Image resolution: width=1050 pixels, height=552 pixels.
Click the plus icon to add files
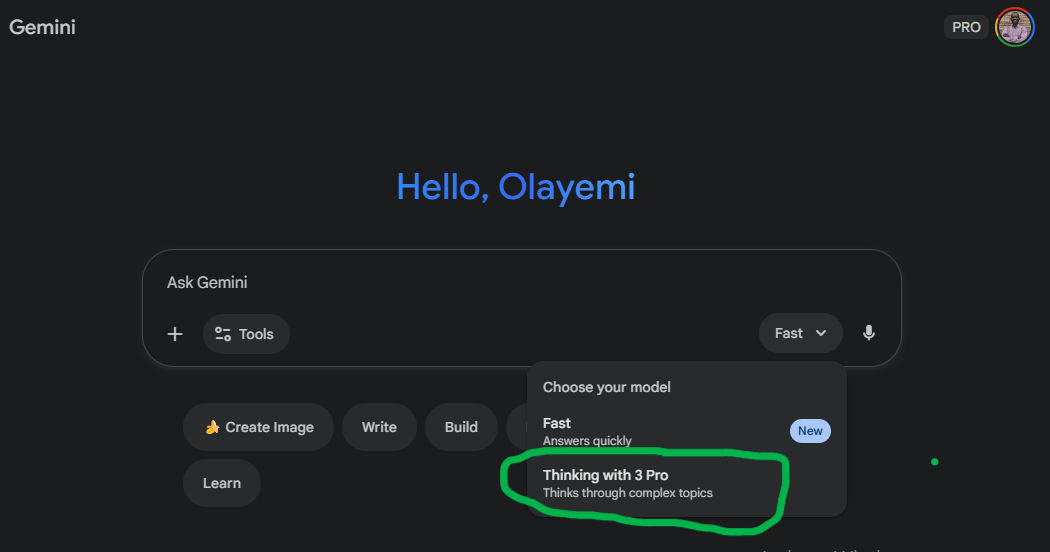point(175,334)
